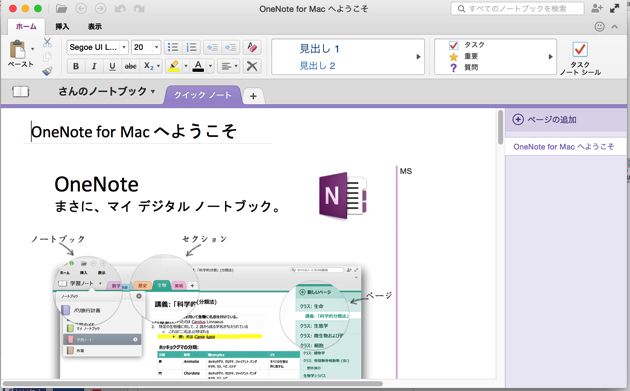Insert a bulleted list
This screenshot has width=630, height=391.
click(x=173, y=47)
